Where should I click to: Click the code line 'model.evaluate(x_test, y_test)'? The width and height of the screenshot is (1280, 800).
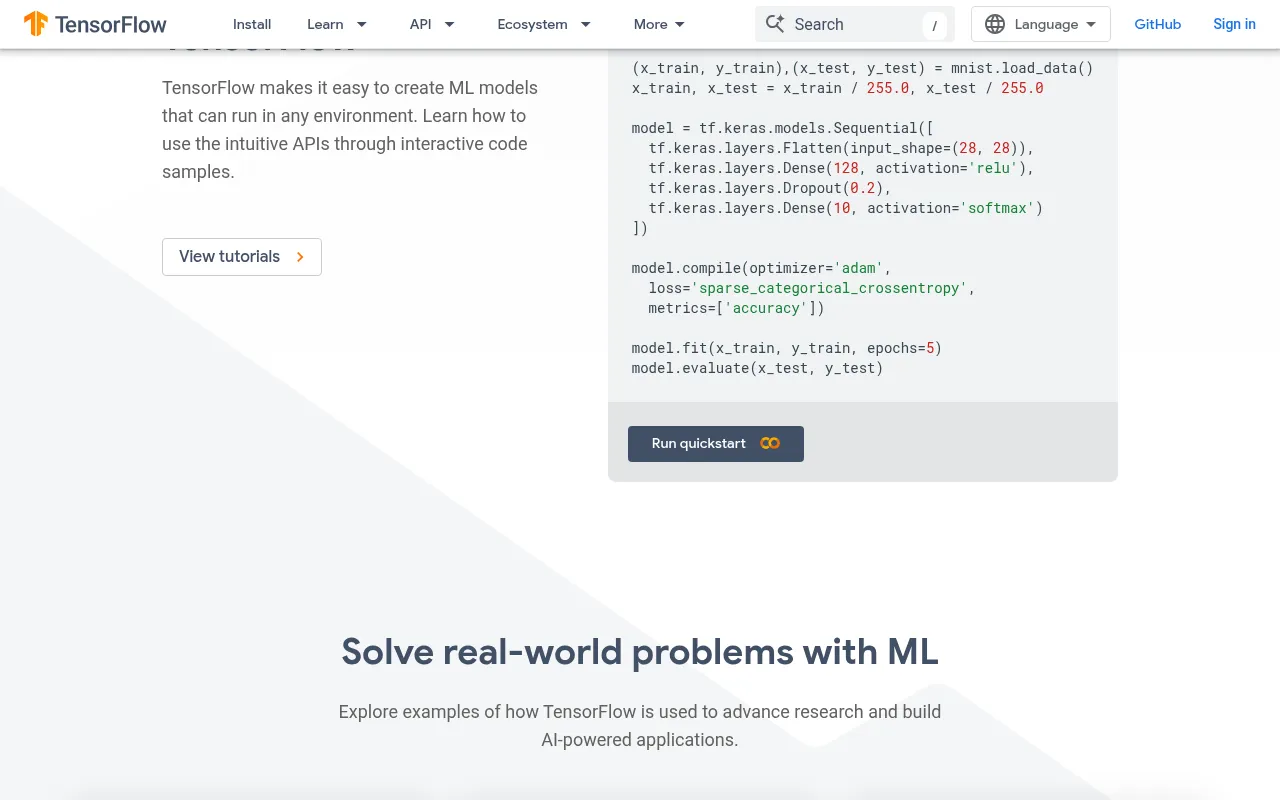point(757,368)
